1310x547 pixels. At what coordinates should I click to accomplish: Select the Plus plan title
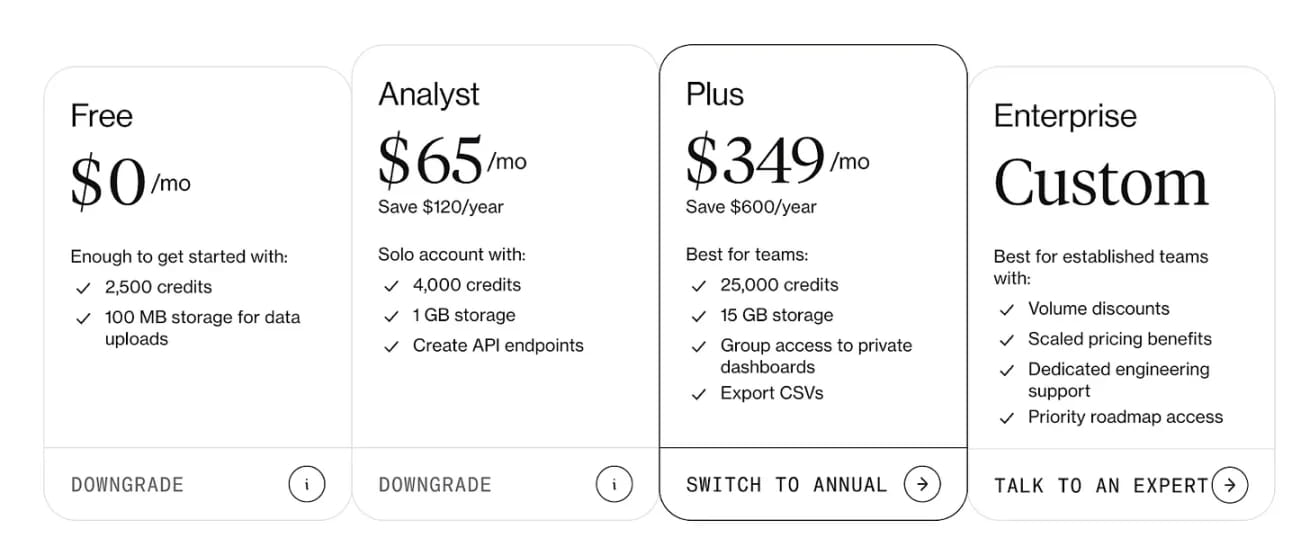pos(715,95)
